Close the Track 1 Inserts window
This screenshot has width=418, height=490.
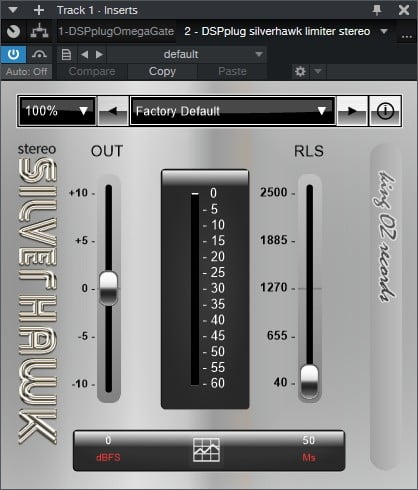[x=404, y=10]
